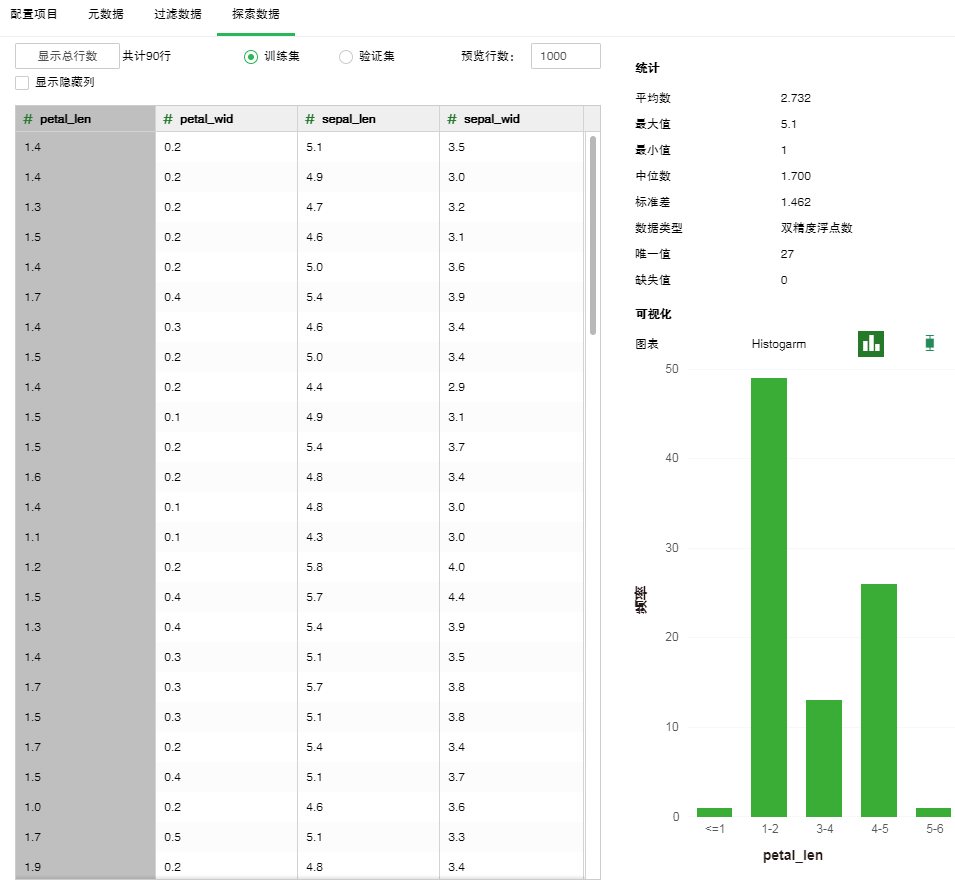This screenshot has height=887, width=955.
Task: Click the 4-5 histogram bar
Action: (x=879, y=700)
